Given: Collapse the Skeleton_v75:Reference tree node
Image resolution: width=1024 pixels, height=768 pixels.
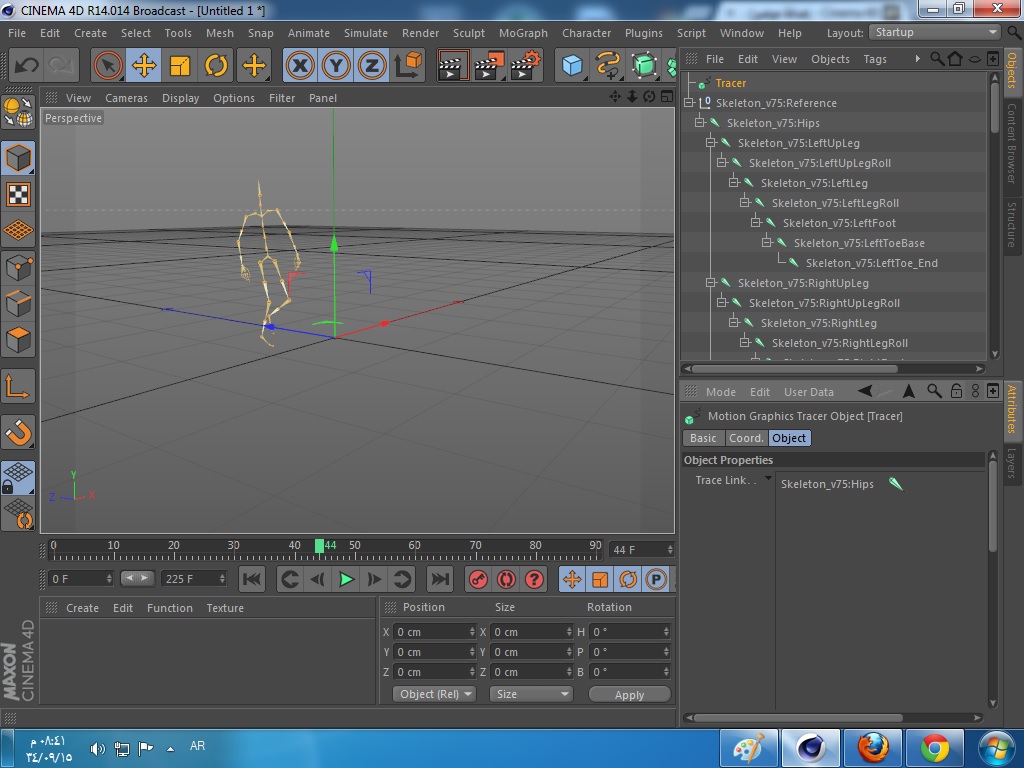Looking at the screenshot, I should click(688, 103).
